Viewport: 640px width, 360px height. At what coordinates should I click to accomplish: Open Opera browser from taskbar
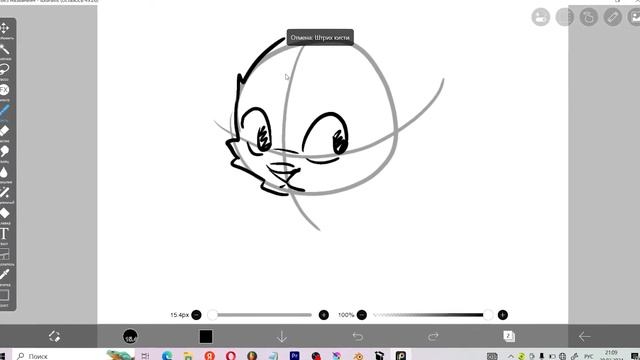[x=231, y=356]
